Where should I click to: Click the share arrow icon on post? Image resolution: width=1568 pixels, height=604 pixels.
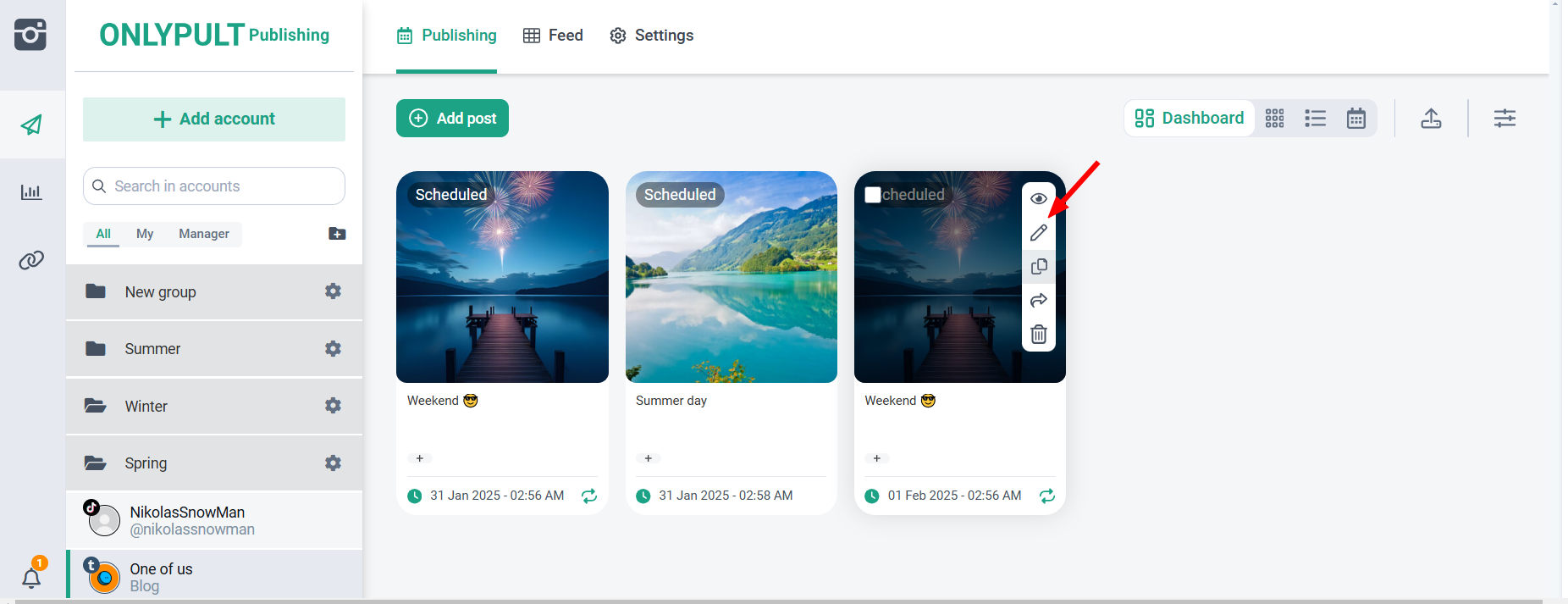[x=1039, y=301]
